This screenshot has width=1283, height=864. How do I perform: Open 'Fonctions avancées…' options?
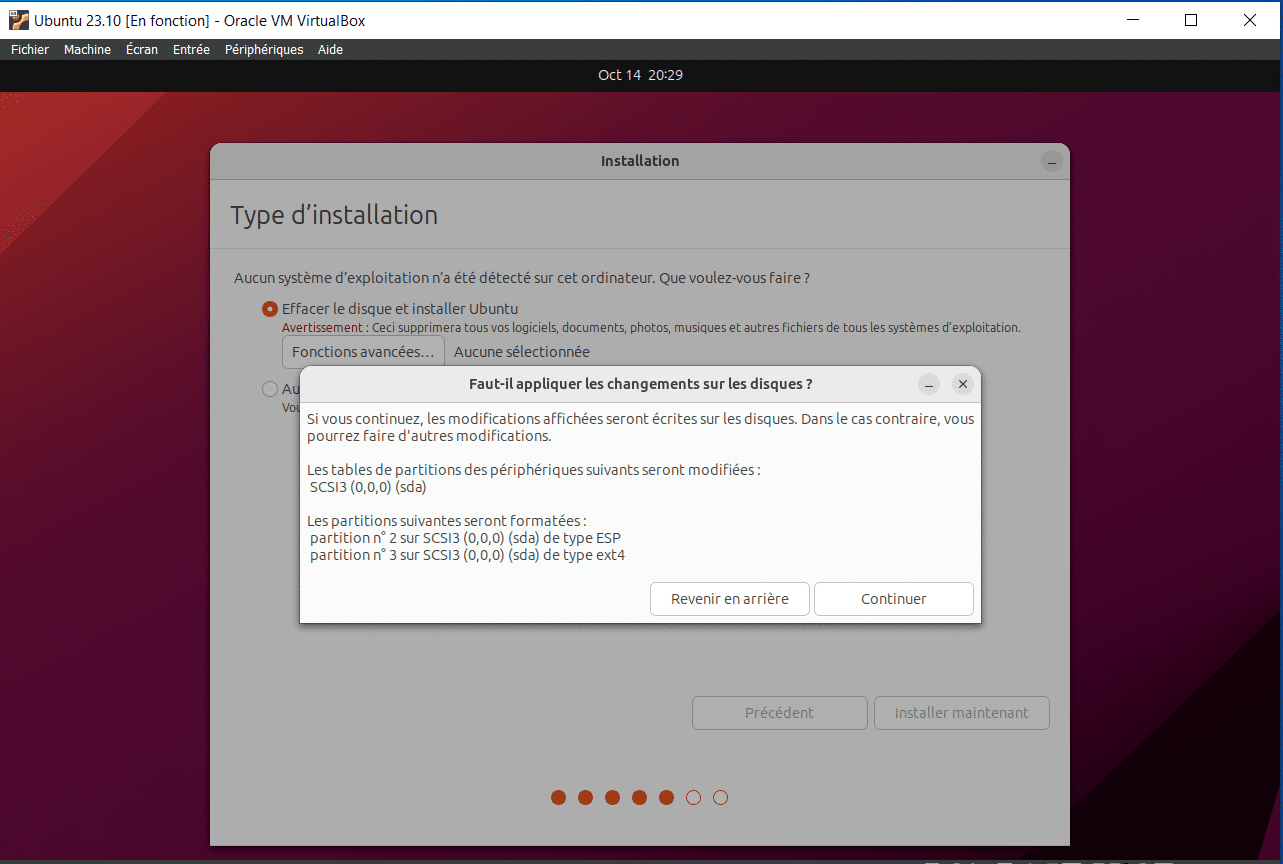362,351
